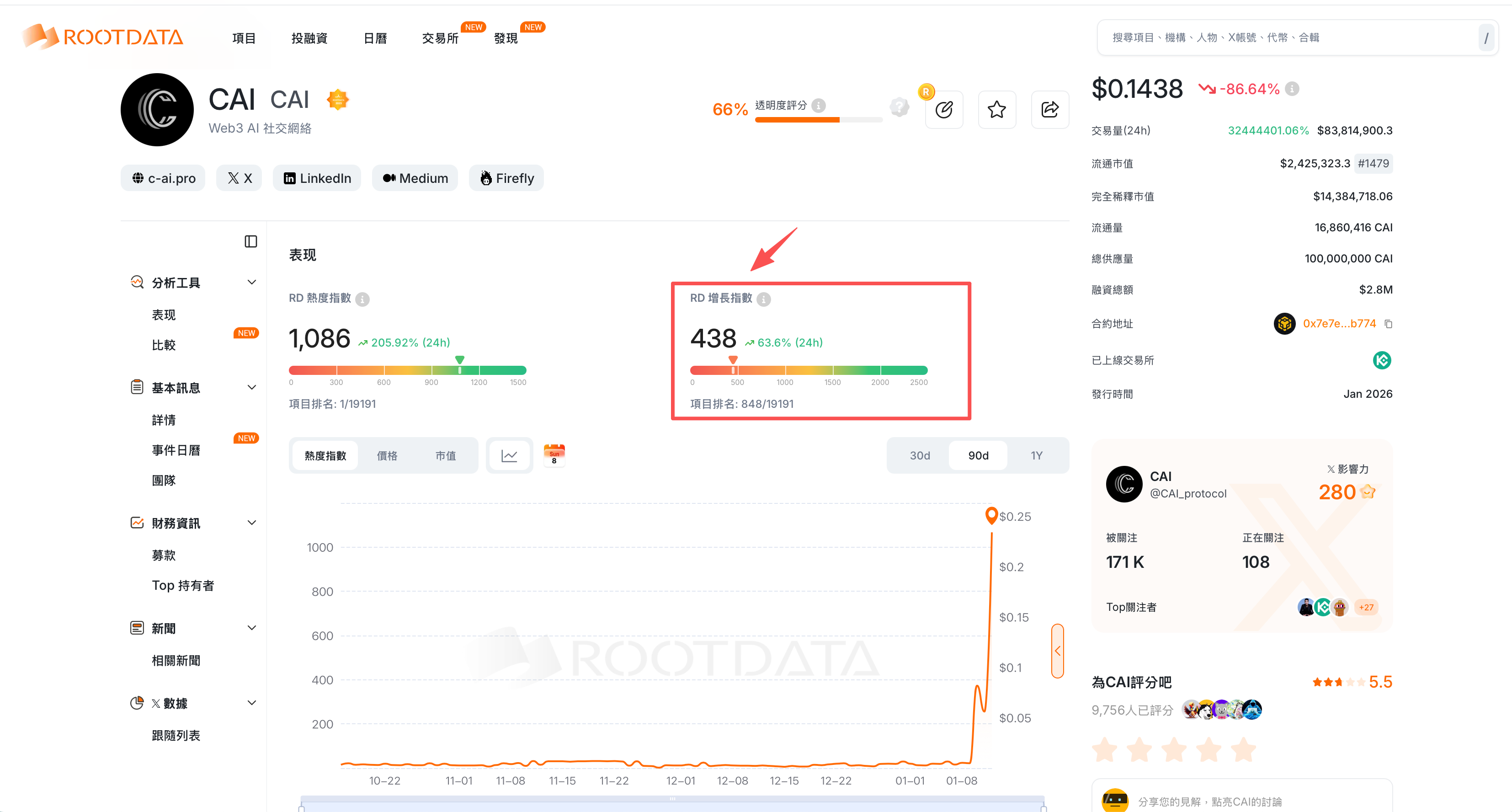
Task: Click the KuCoin exchange logo icon
Action: tap(1382, 360)
